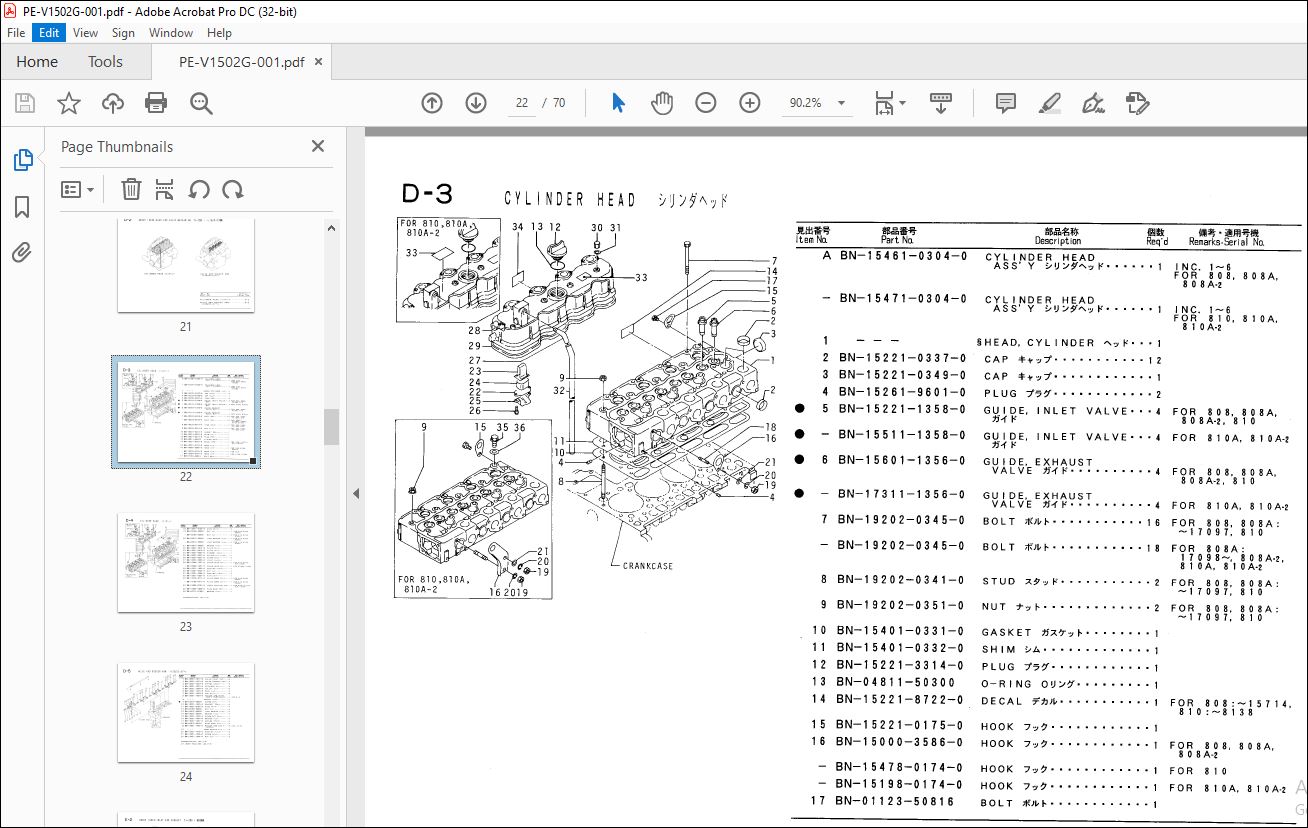Click the page break insert icon in thumbnails panel
This screenshot has width=1308, height=828.
(165, 189)
